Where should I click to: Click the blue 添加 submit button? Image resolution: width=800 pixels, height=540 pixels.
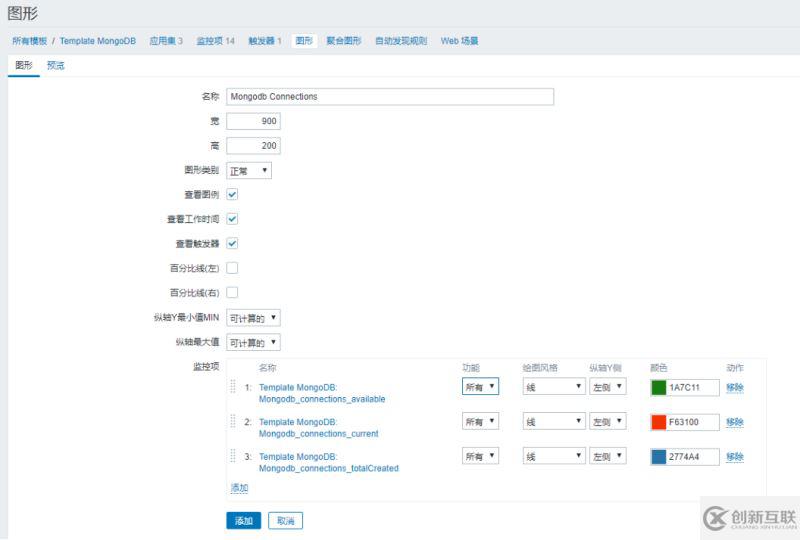click(243, 521)
